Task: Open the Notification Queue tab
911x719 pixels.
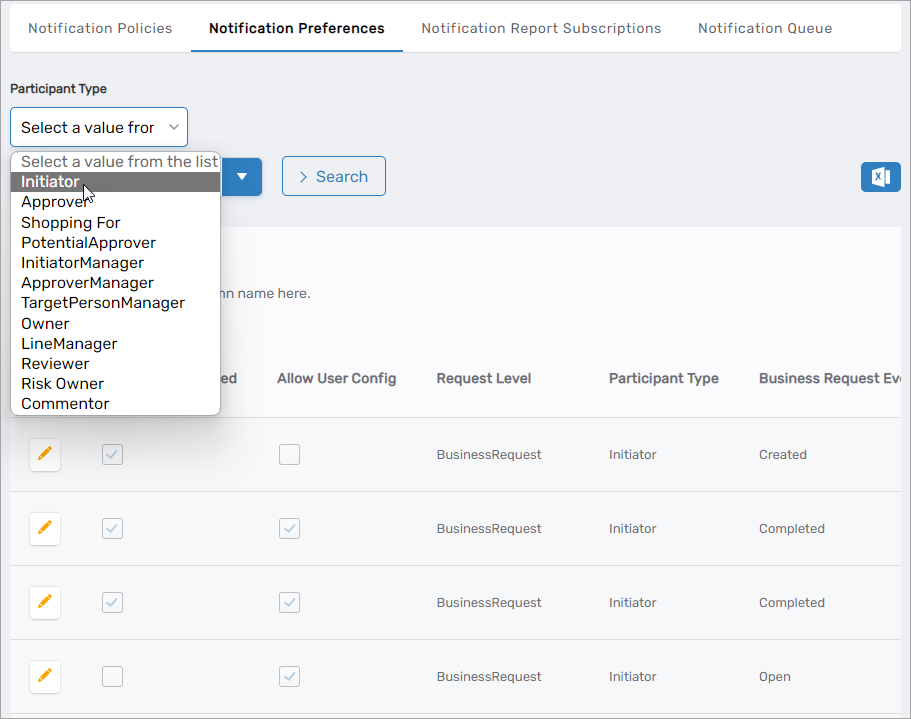Action: coord(764,28)
